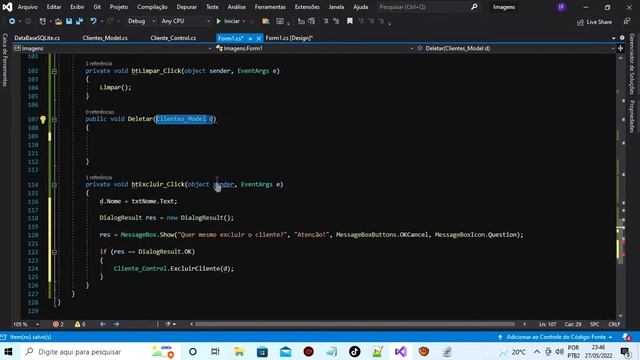
Task: Click the New Project toolbar icon
Action: point(42,21)
